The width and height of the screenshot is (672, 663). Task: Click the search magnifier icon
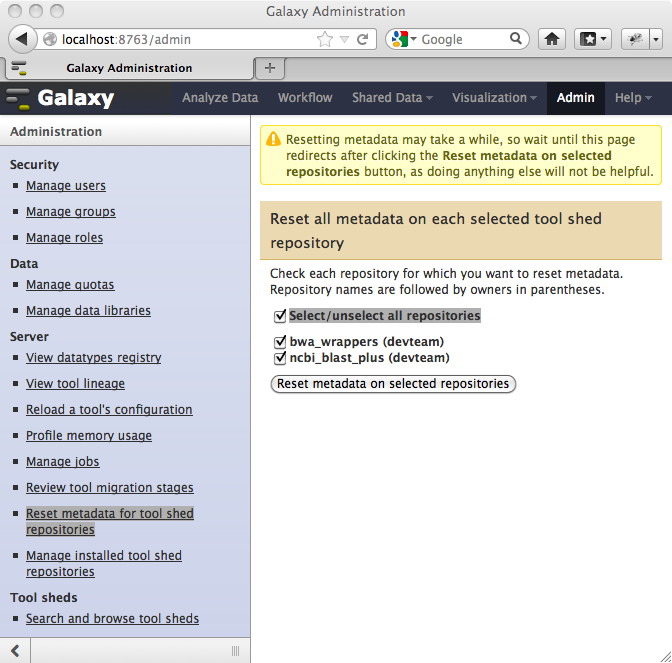516,39
